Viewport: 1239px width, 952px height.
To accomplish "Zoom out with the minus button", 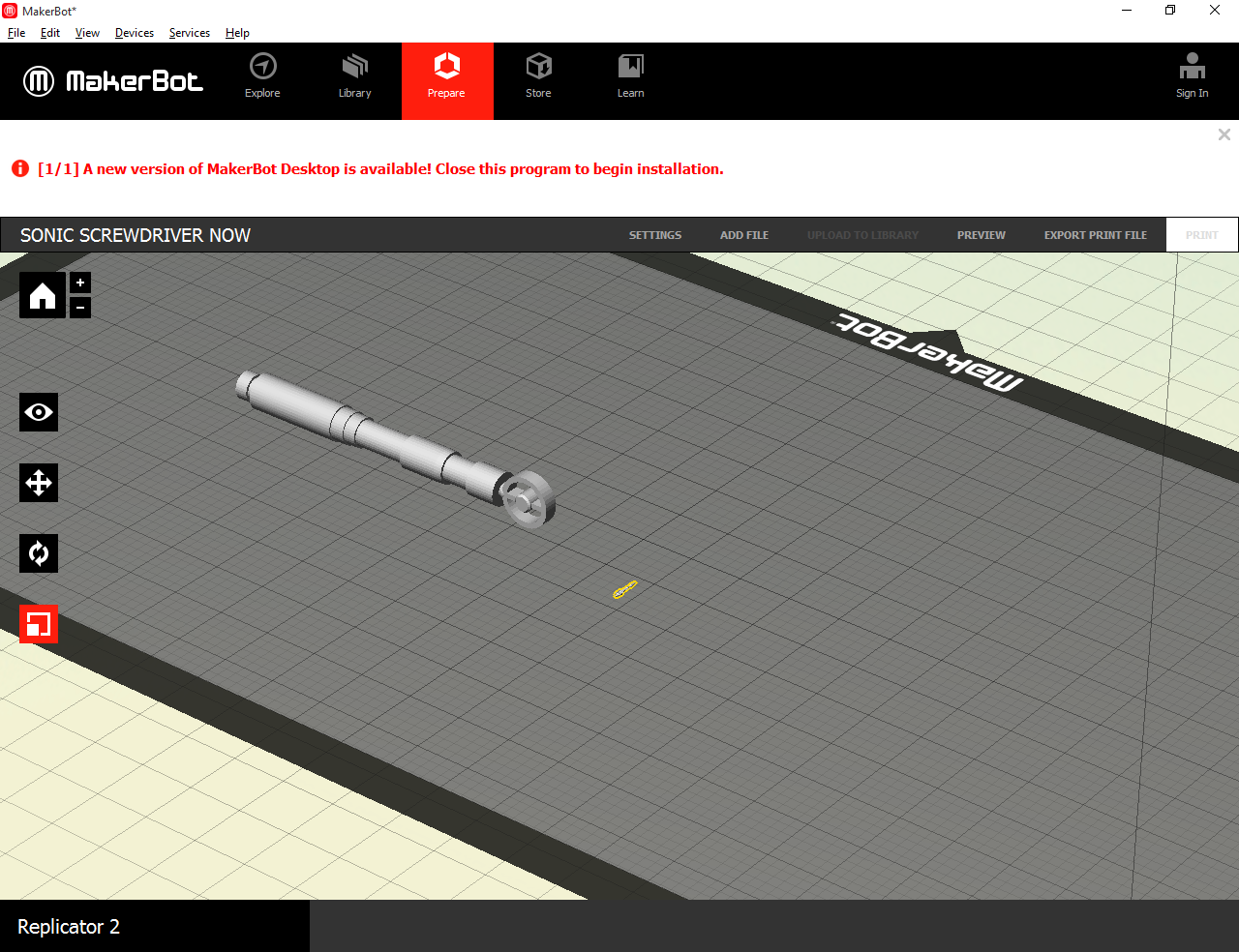I will pos(80,308).
